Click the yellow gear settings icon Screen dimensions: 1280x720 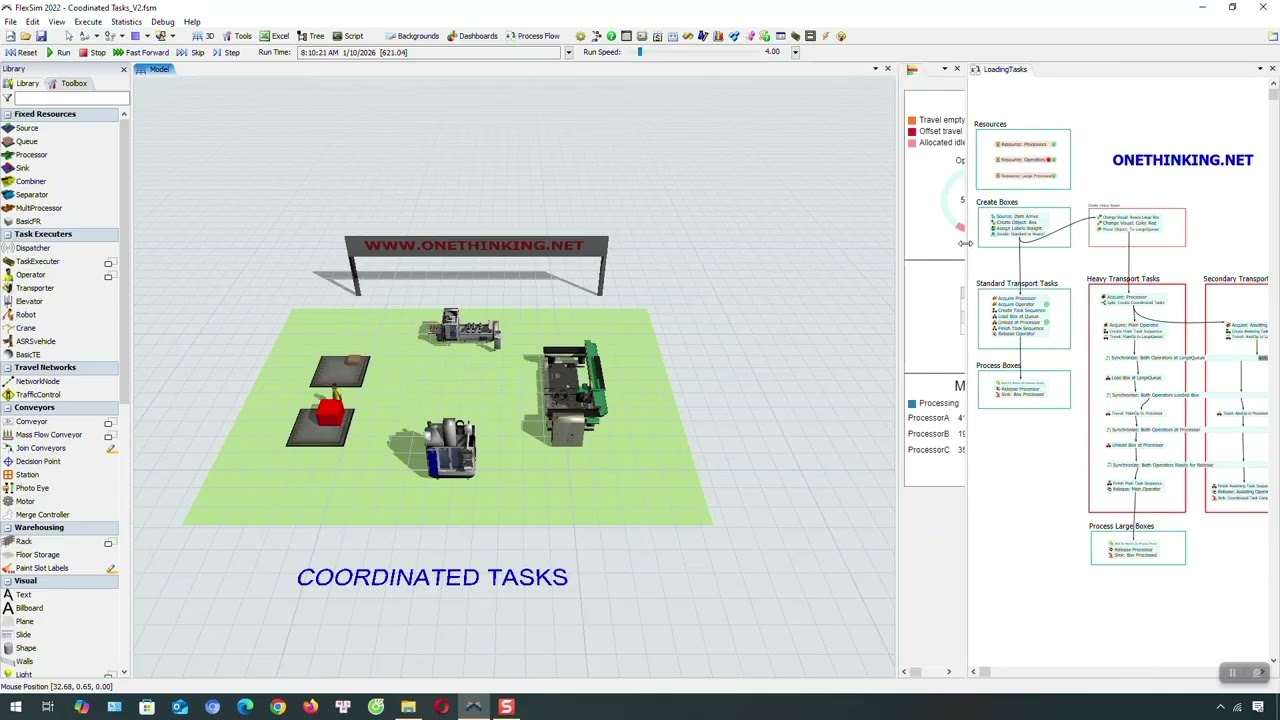(581, 36)
